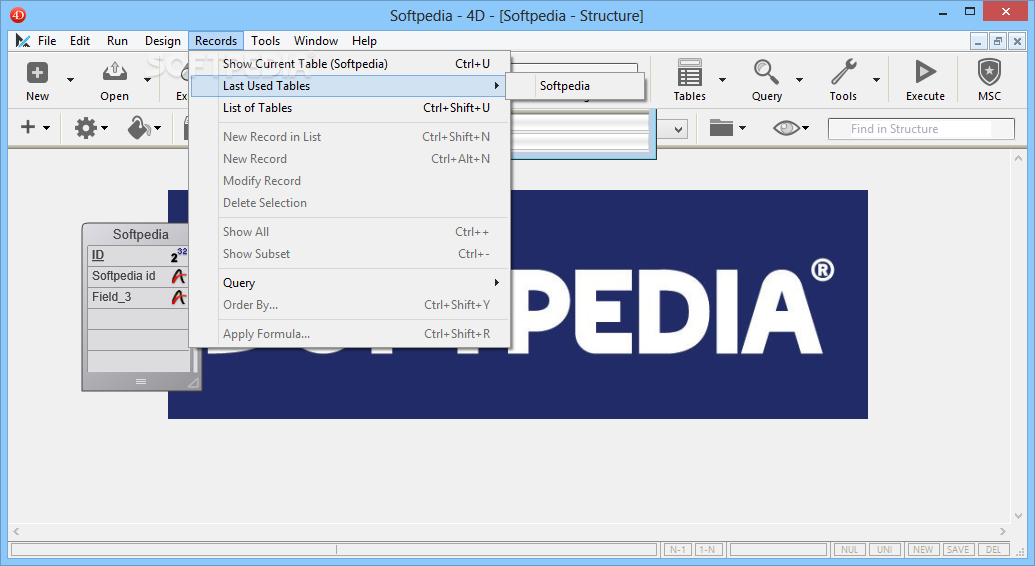Select the Field_3 row

click(138, 297)
